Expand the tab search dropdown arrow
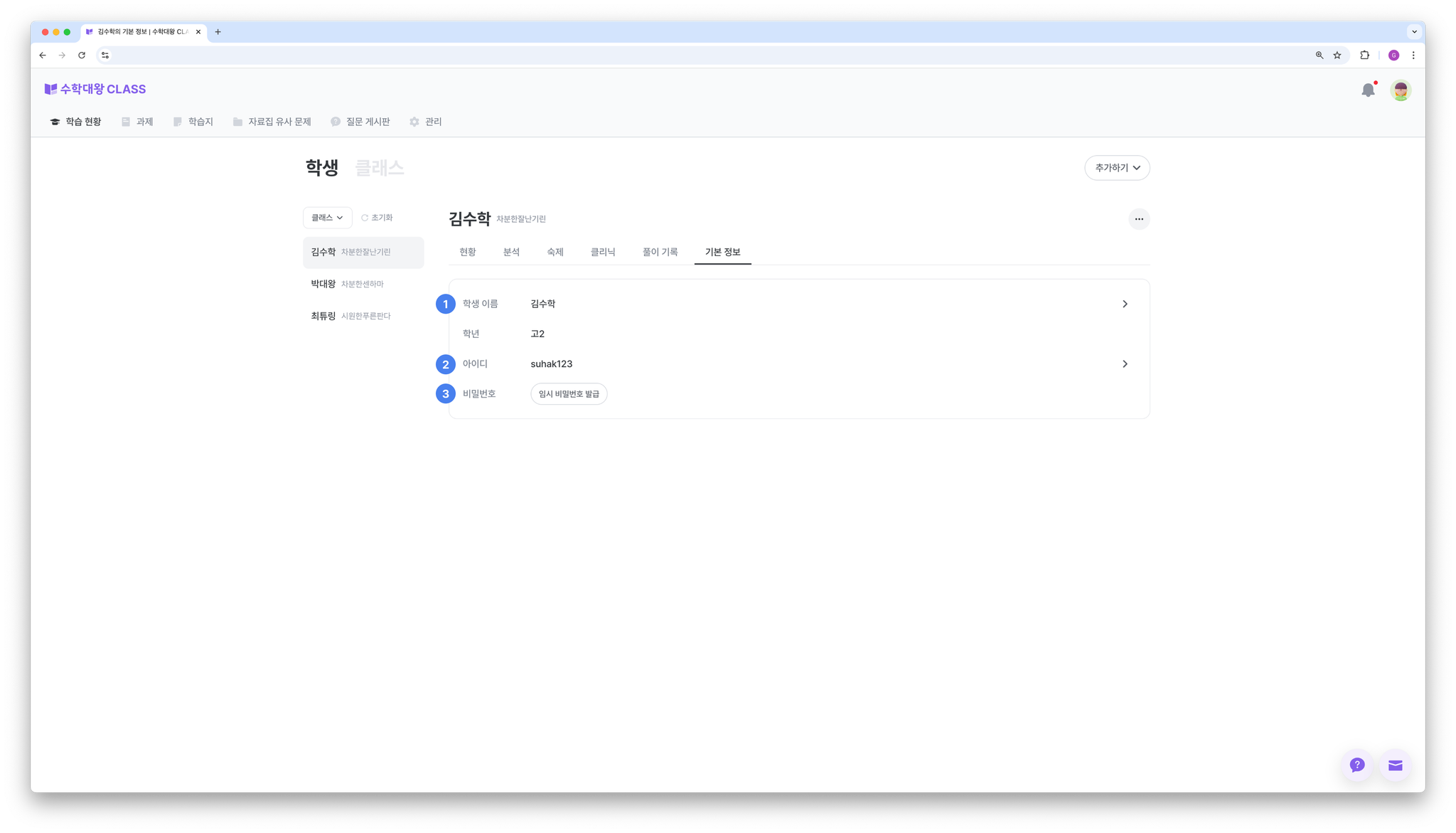The image size is (1456, 833). (1414, 32)
